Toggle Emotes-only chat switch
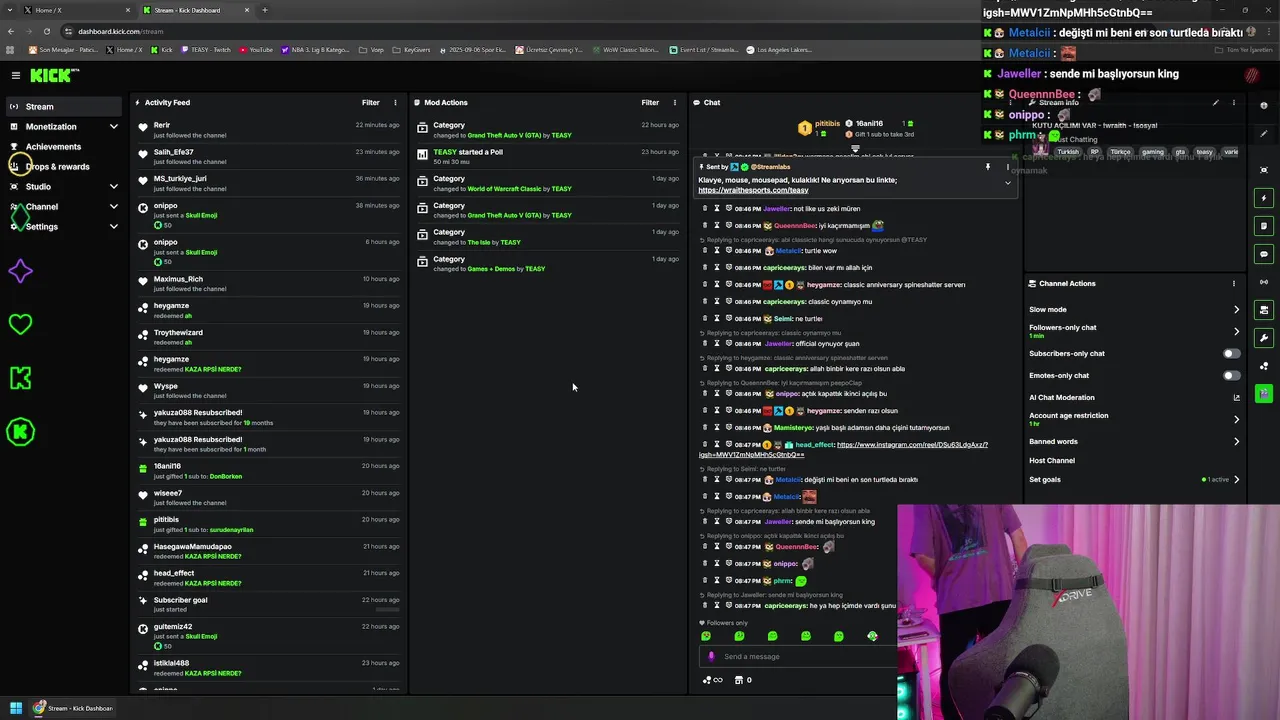 point(1232,375)
